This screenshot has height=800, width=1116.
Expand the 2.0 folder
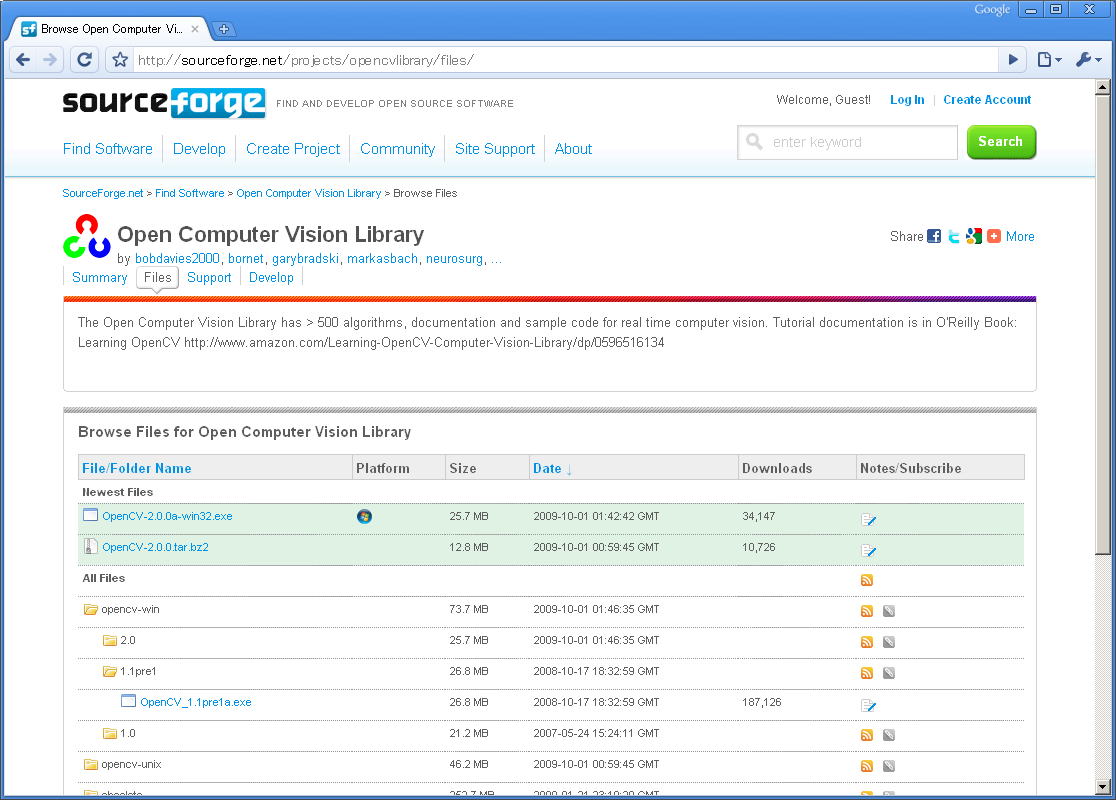click(x=110, y=640)
